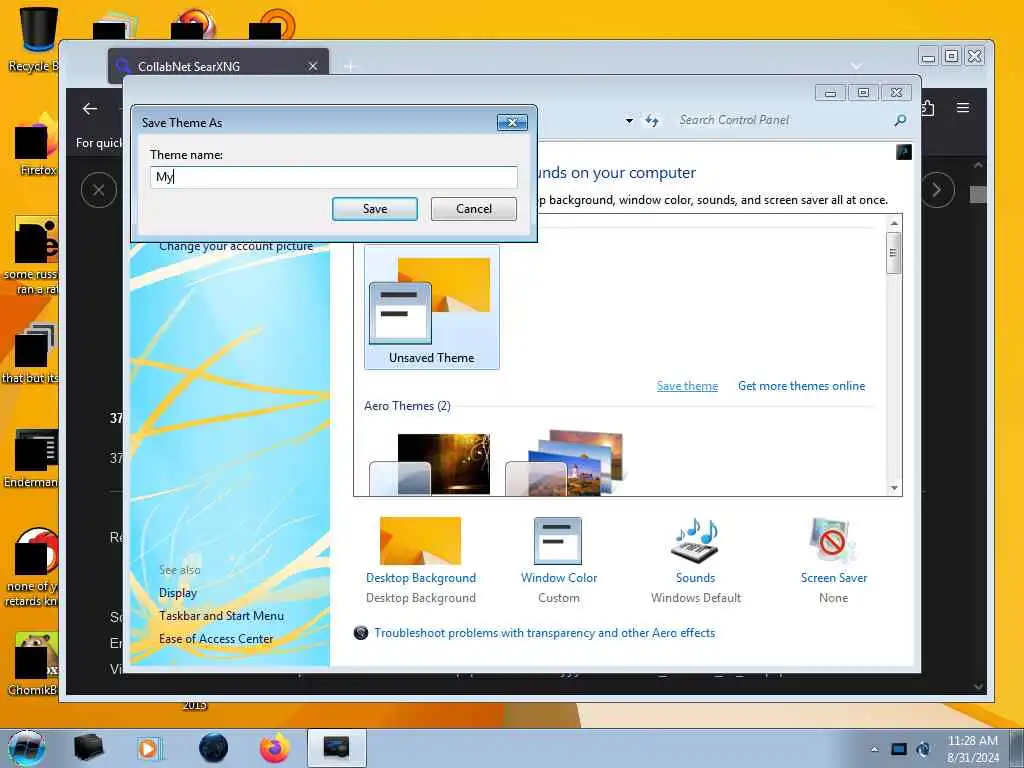Select the Control Panel taskbar button
The height and width of the screenshot is (768, 1024).
click(336, 748)
